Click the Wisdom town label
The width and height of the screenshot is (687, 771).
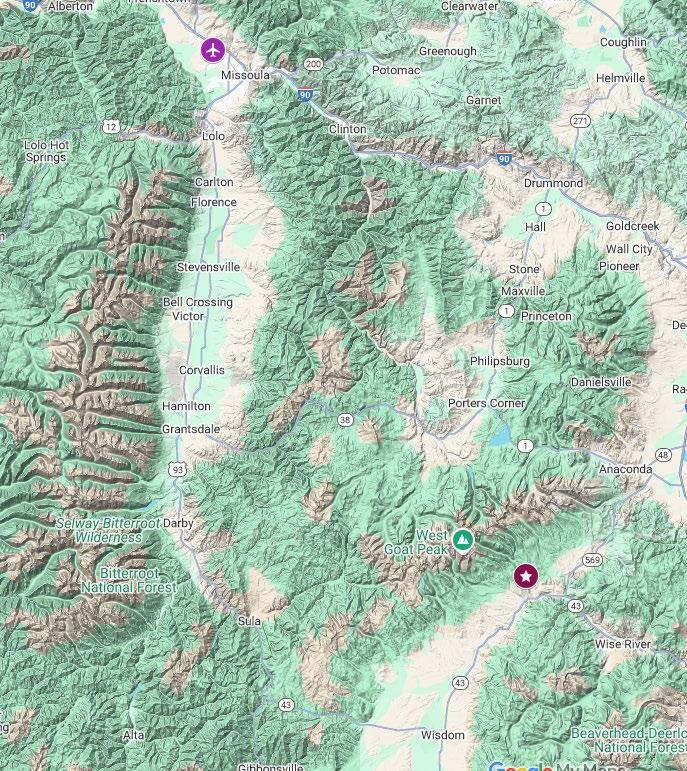click(443, 735)
